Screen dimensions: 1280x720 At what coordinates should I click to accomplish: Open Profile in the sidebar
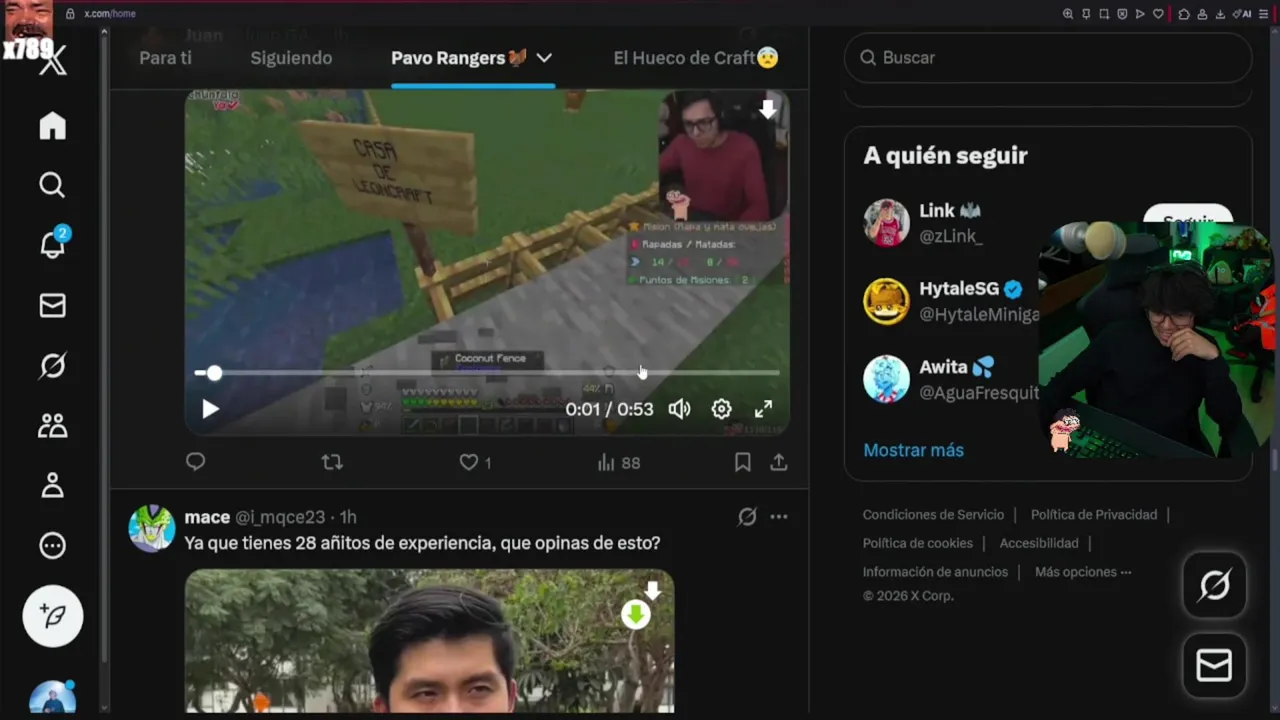[52, 486]
